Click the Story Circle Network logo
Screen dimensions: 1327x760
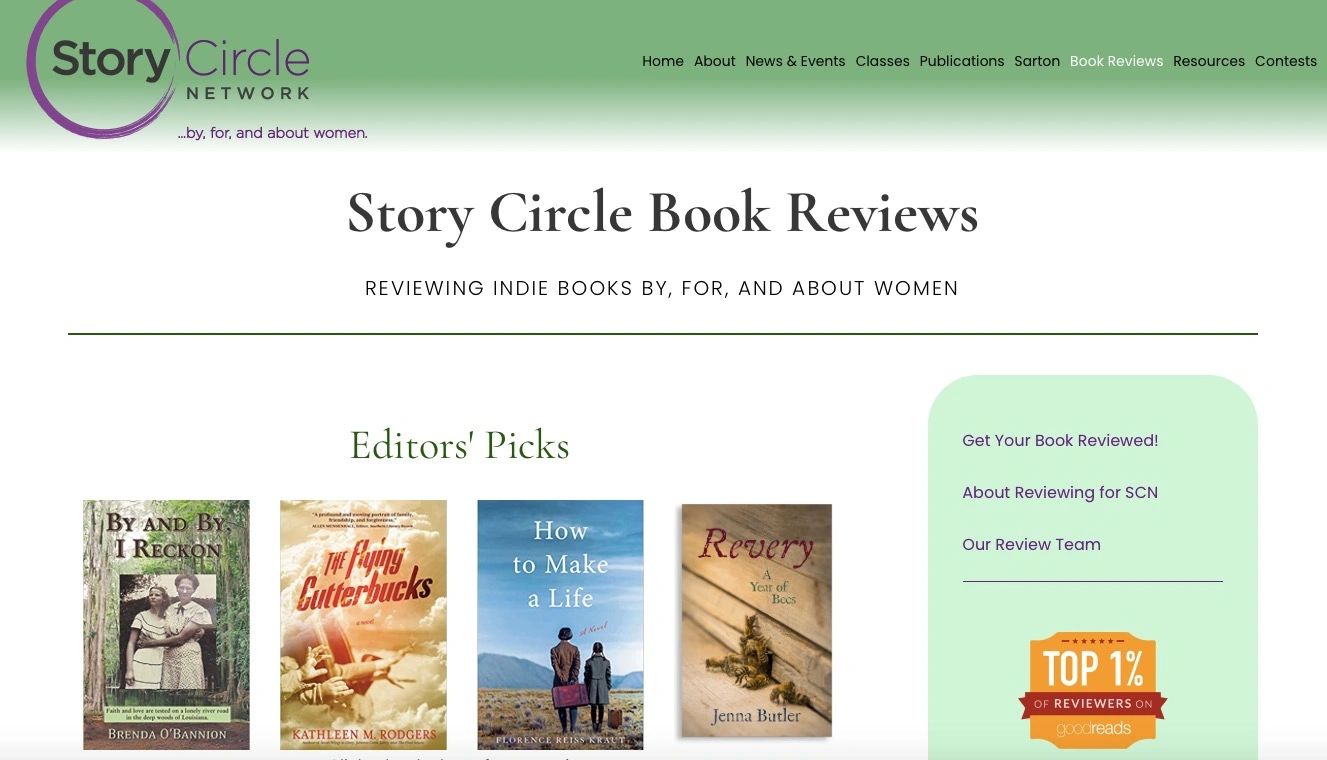click(x=196, y=70)
